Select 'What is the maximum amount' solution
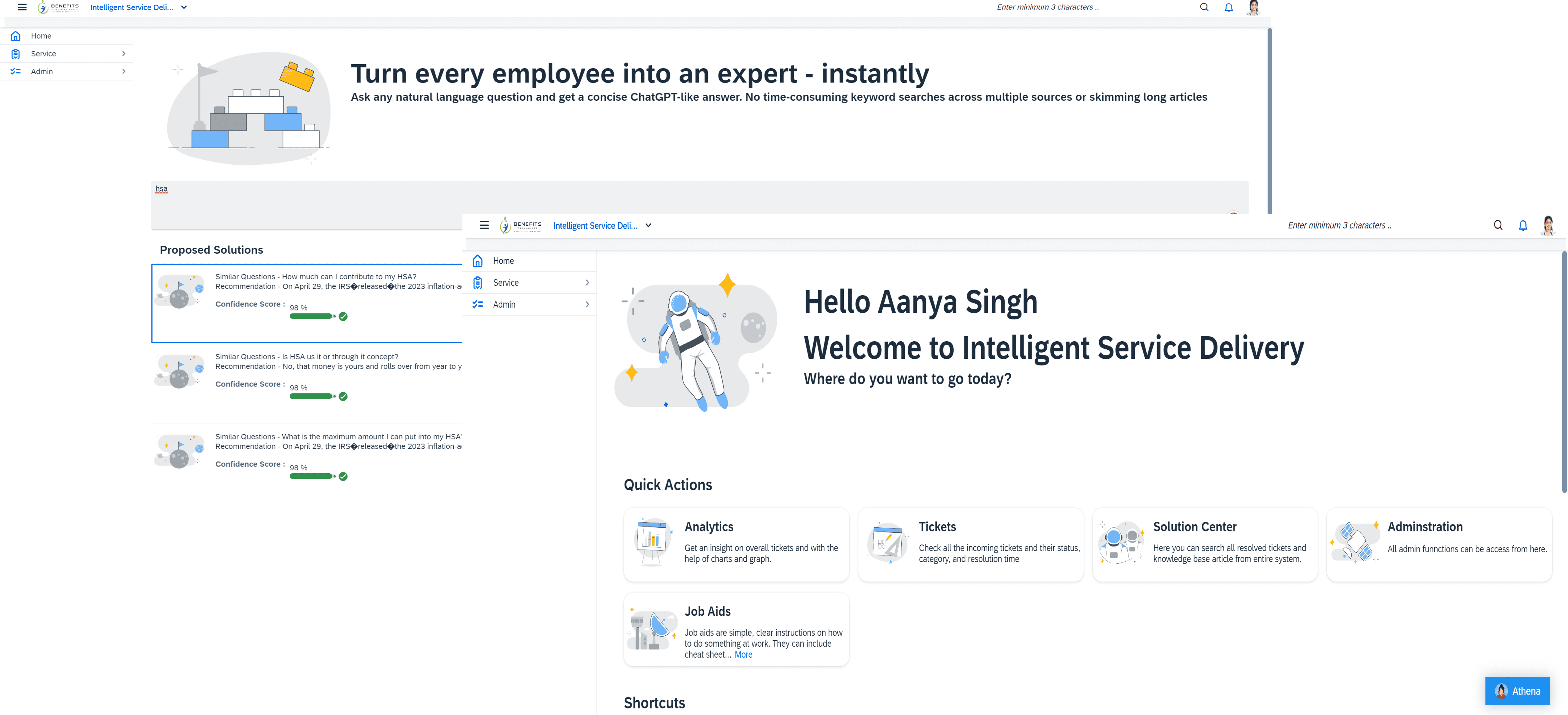The height and width of the screenshot is (715, 1568). tap(307, 453)
